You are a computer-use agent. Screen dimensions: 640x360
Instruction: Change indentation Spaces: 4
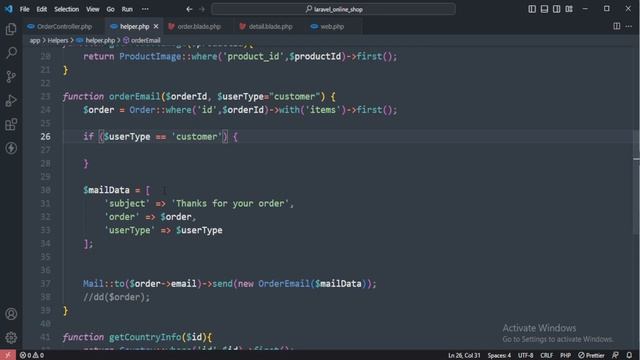pos(499,356)
